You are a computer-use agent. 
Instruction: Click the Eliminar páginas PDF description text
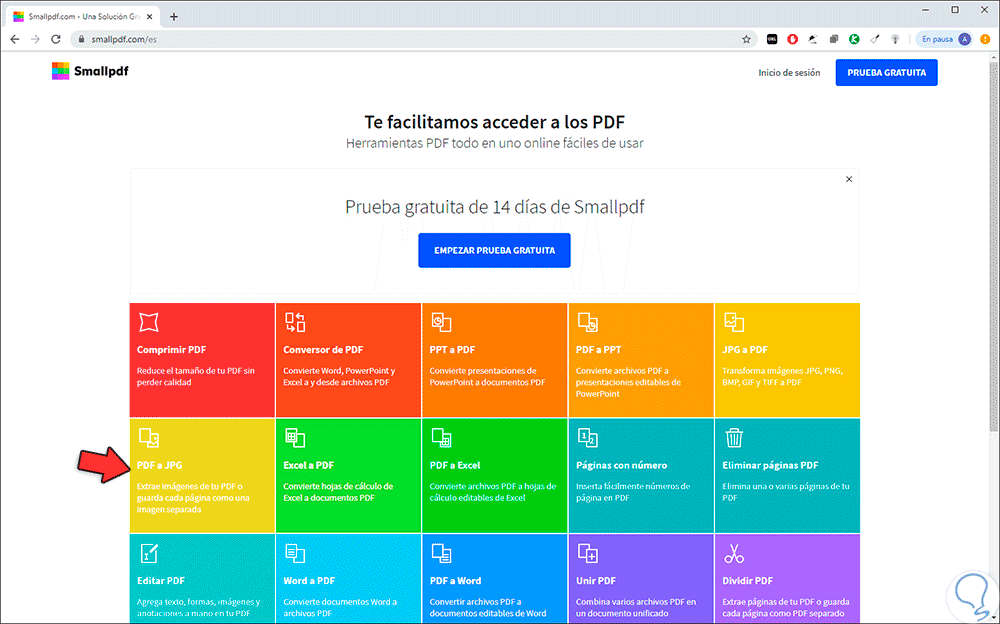tap(786, 492)
